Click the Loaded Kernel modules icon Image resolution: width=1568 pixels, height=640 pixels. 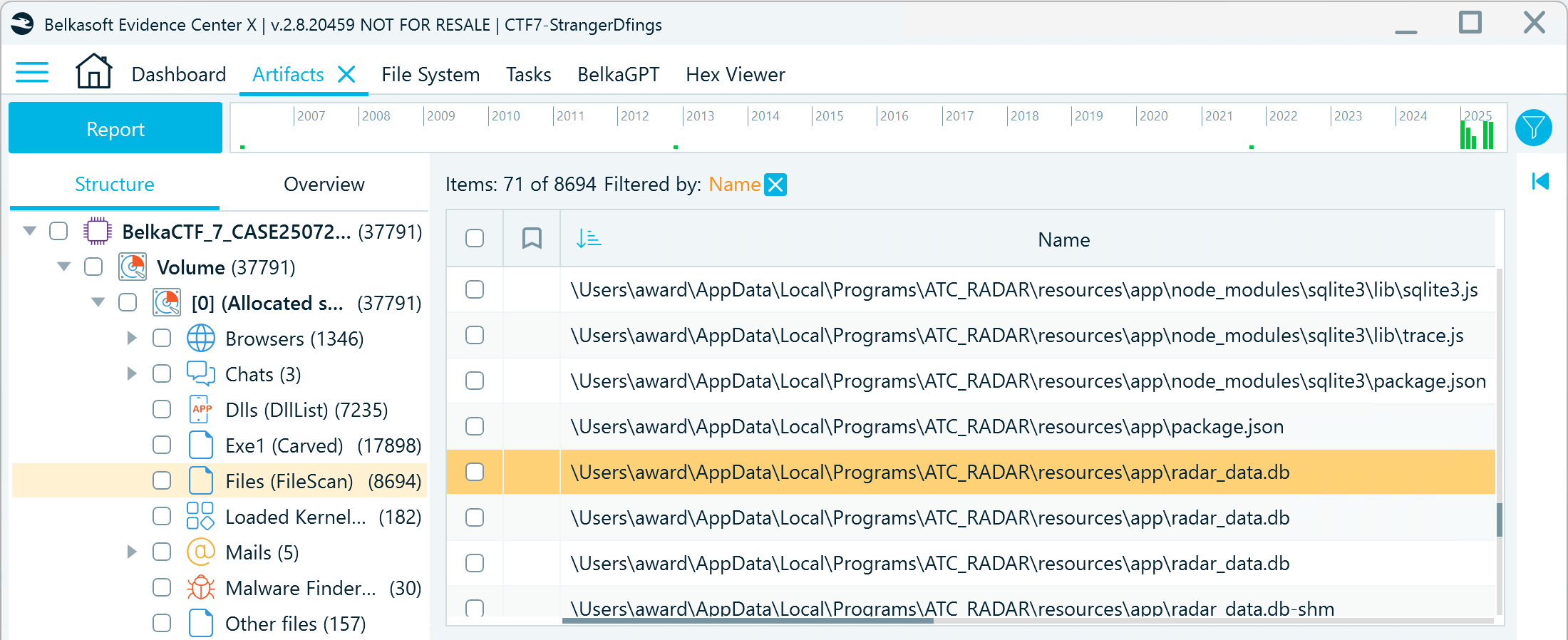coord(200,516)
